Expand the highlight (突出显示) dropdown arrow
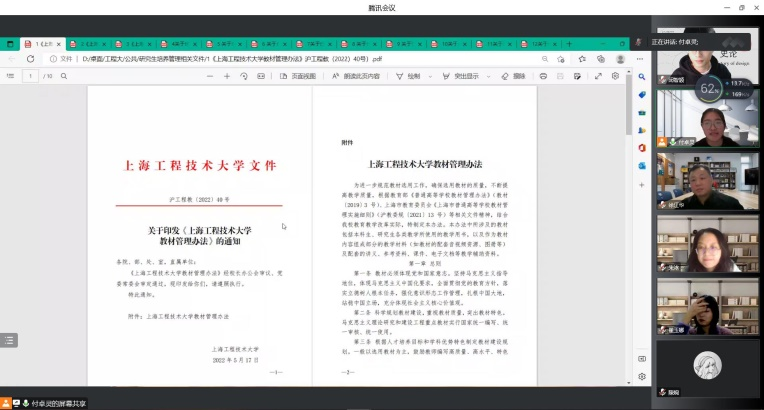 [x=490, y=76]
